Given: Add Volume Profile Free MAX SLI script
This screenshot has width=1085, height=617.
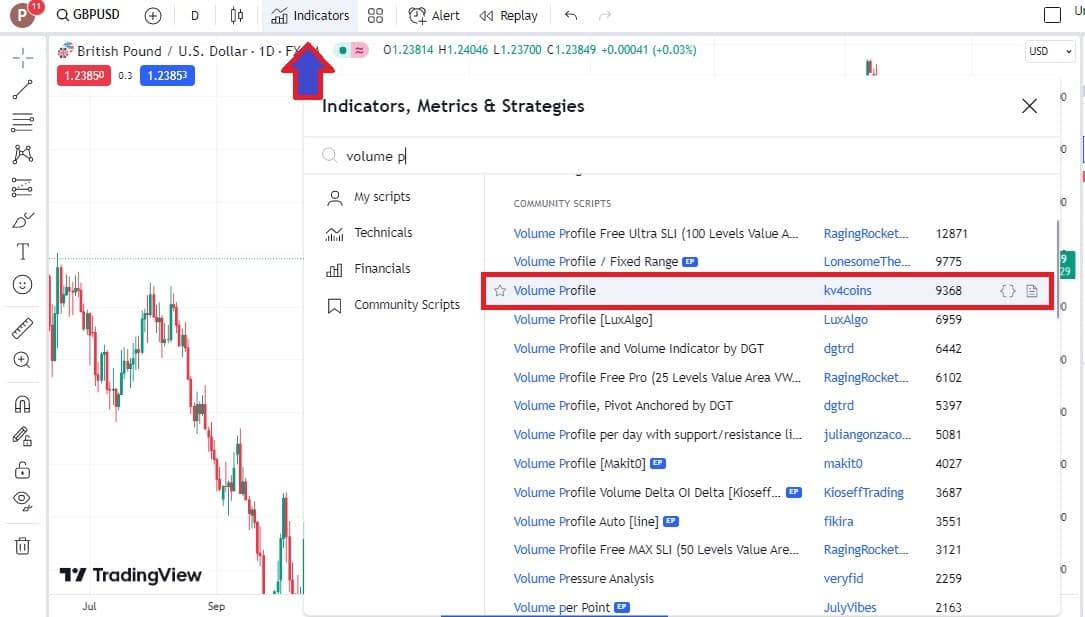Looking at the screenshot, I should click(656, 550).
